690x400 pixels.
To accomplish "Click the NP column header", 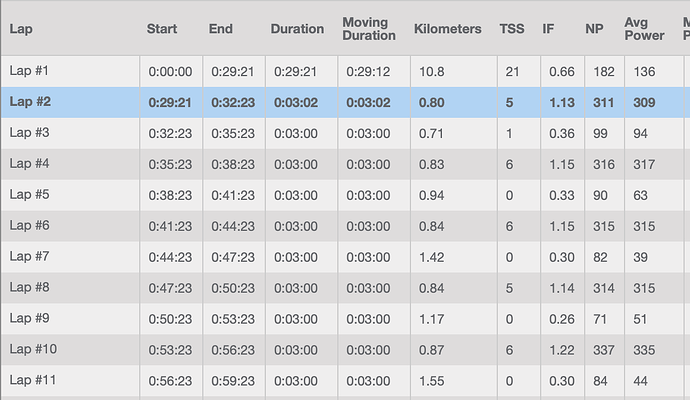I will click(594, 29).
